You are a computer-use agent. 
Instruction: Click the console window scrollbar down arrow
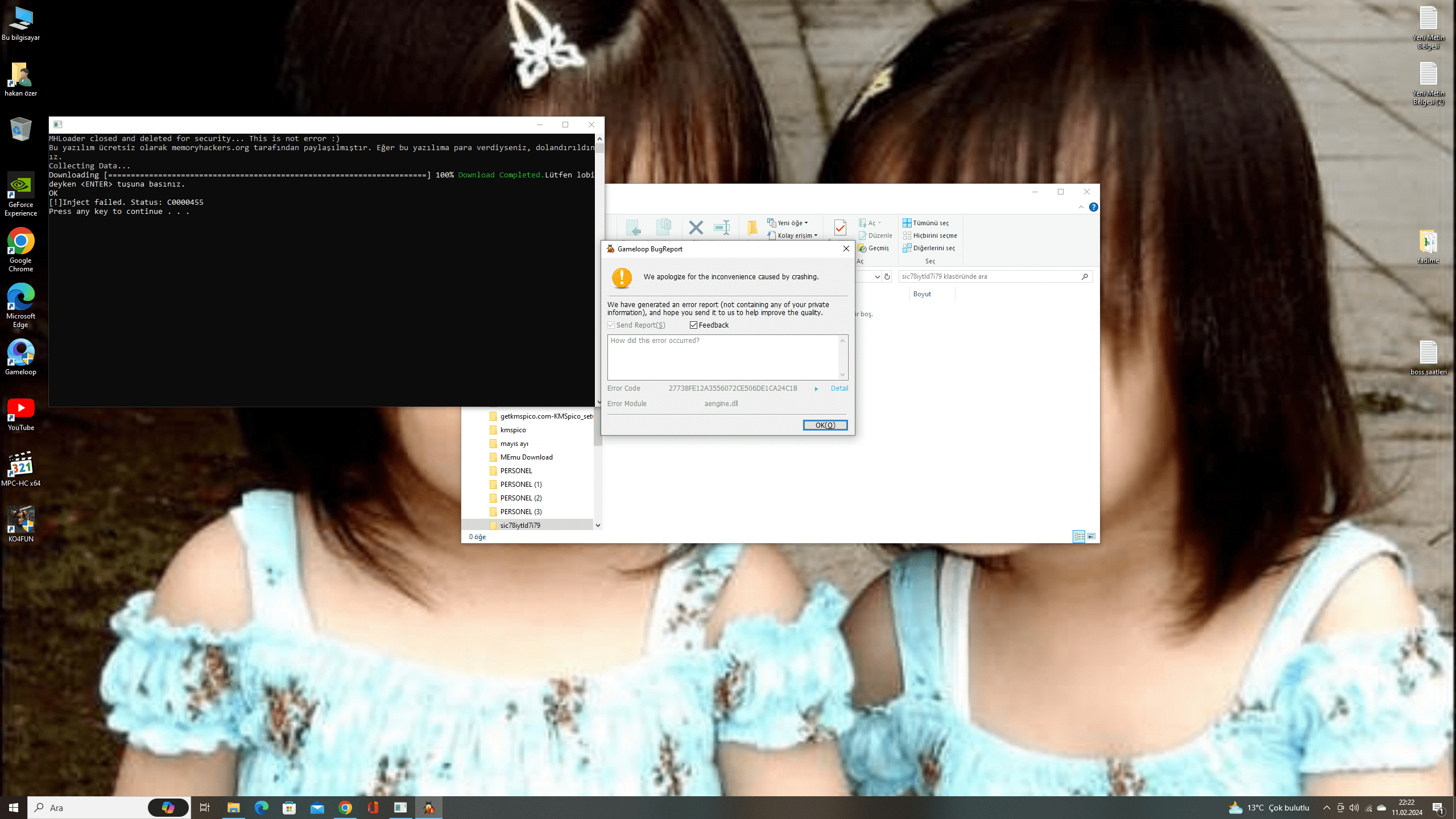(599, 402)
